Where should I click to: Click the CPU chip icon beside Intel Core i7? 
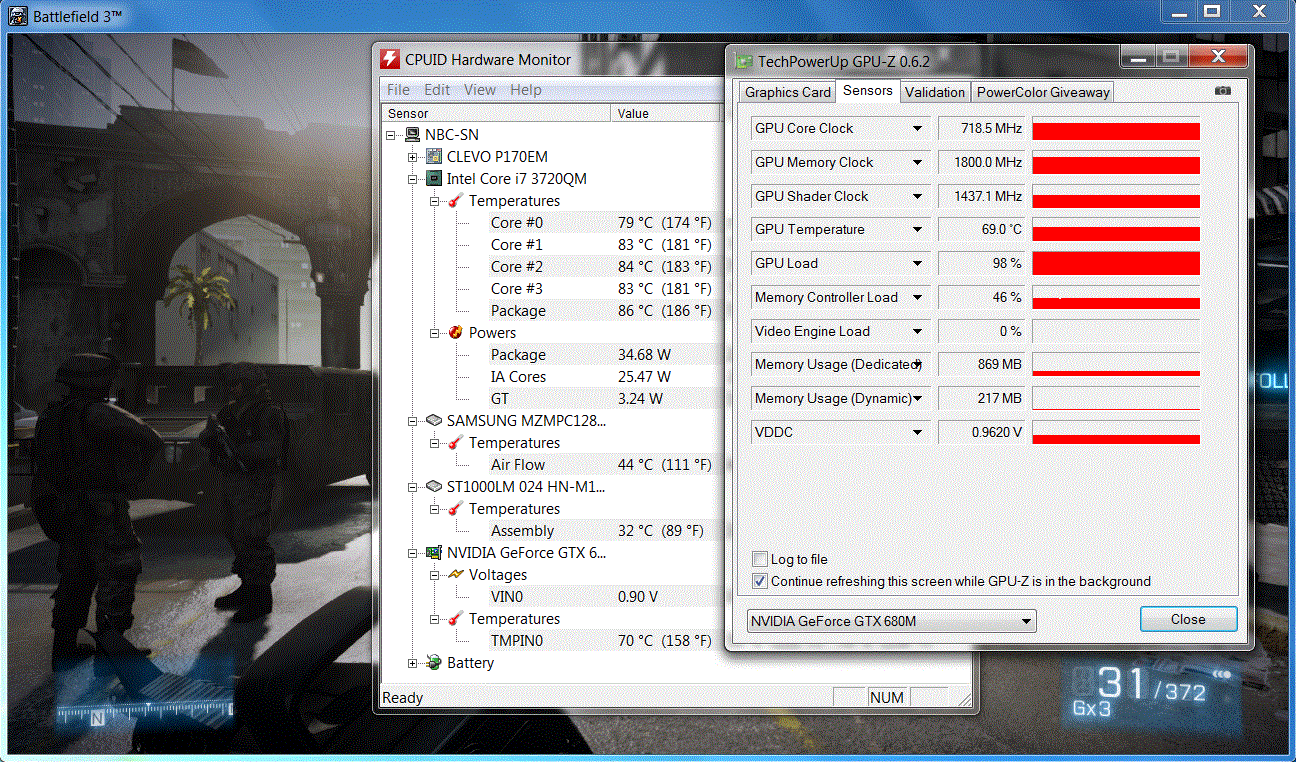[x=434, y=179]
